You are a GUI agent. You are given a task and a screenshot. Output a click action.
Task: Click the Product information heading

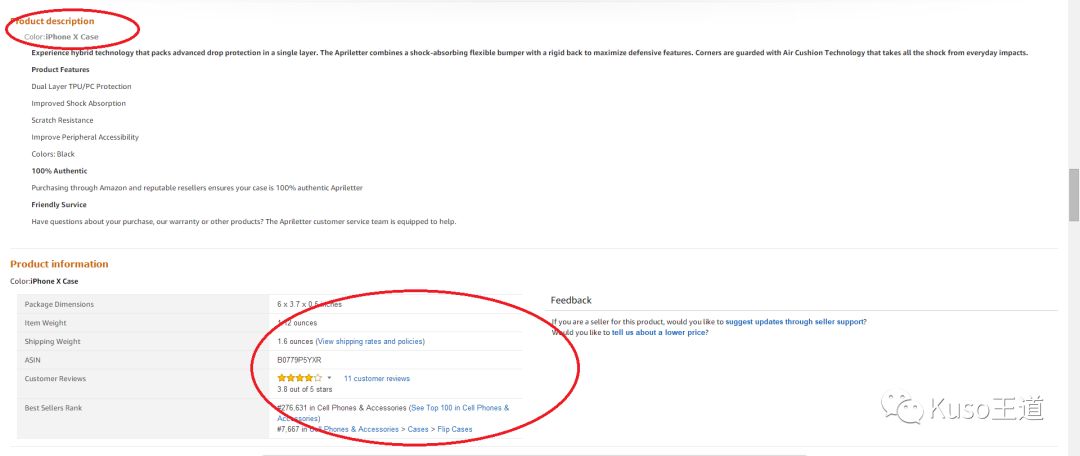(x=59, y=264)
